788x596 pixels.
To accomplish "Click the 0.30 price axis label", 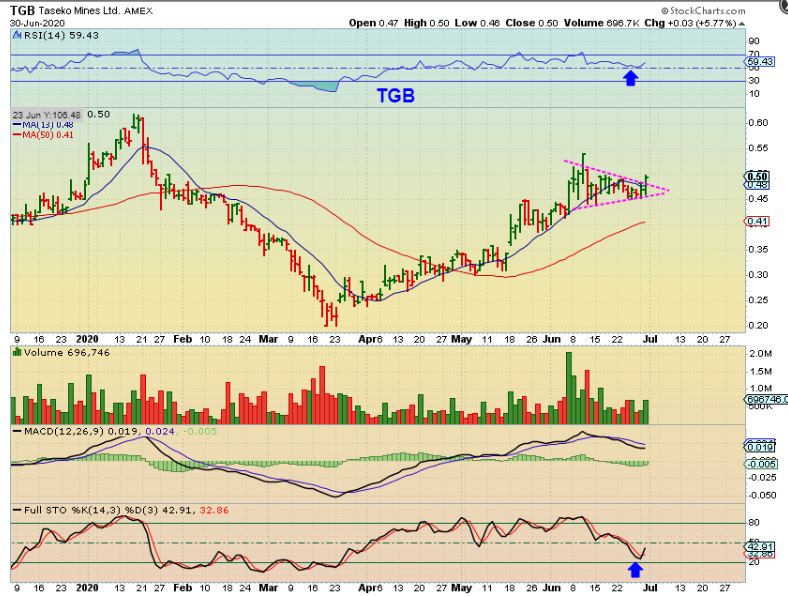I will 758,274.
